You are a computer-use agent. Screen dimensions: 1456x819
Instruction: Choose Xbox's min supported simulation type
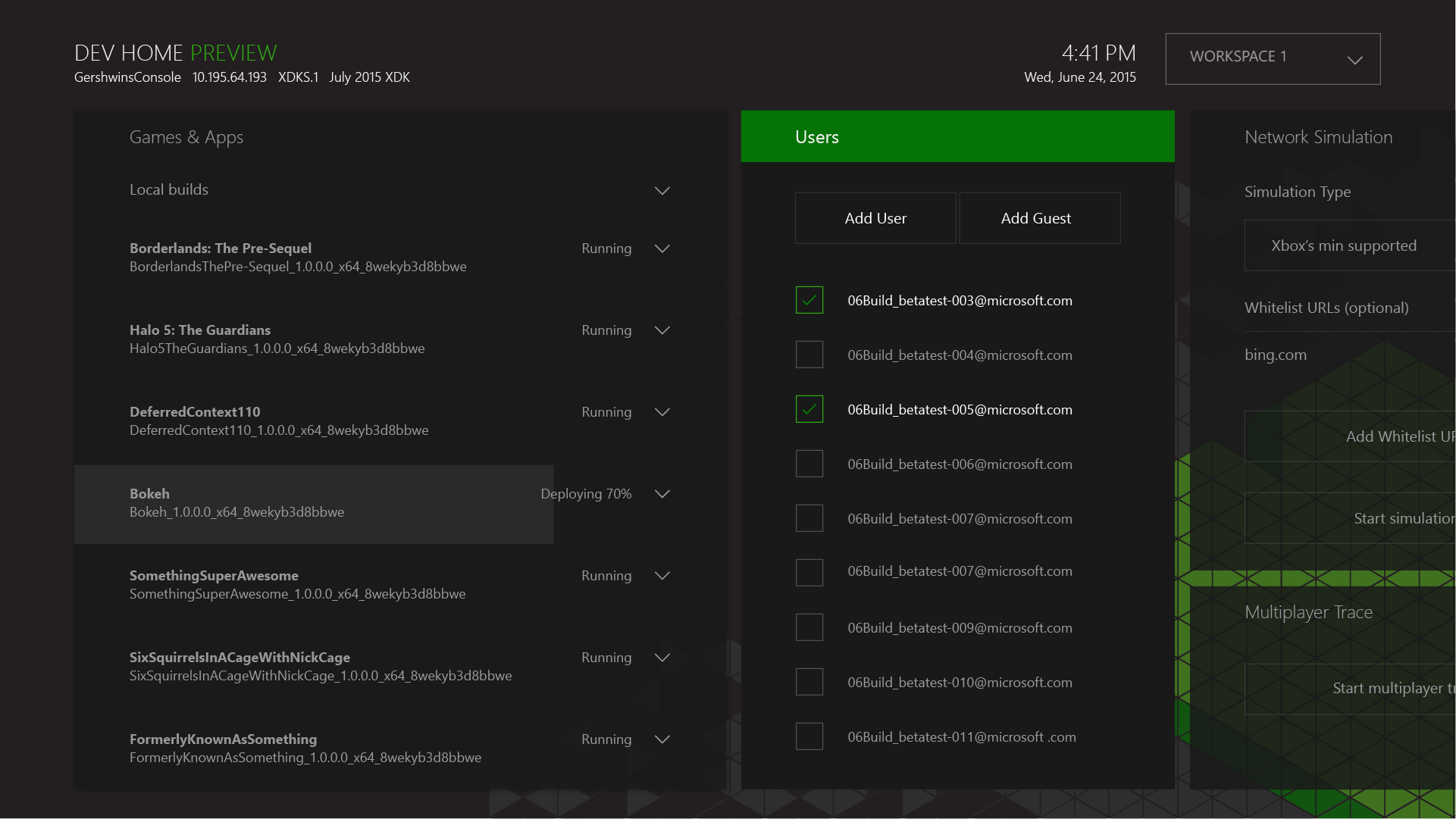pos(1343,245)
